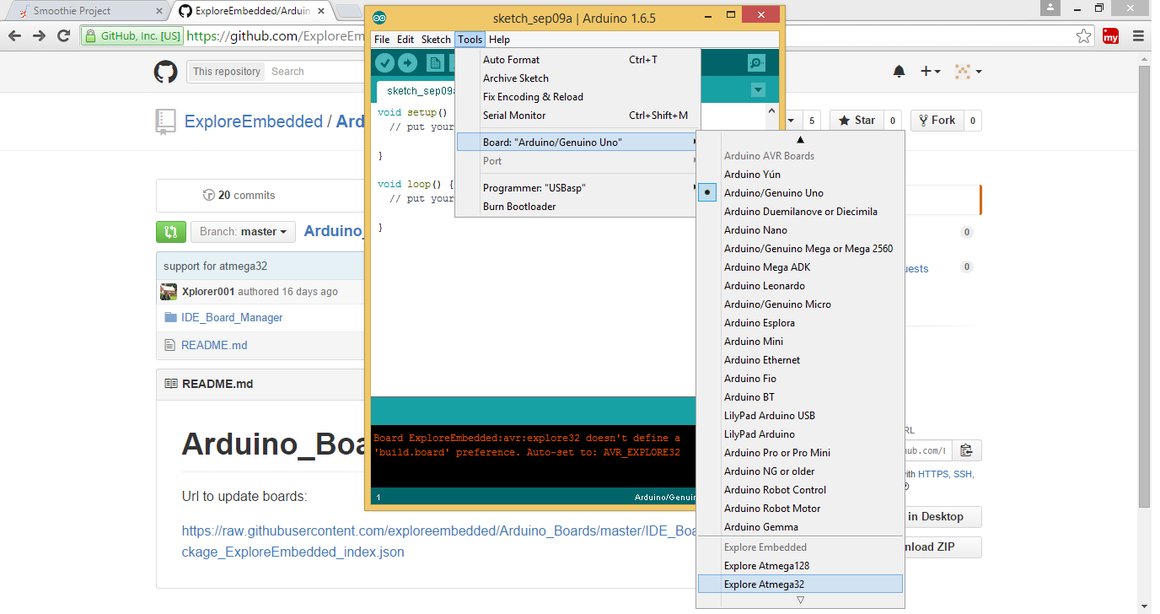Expand board list with bottom down arrow

coord(800,601)
